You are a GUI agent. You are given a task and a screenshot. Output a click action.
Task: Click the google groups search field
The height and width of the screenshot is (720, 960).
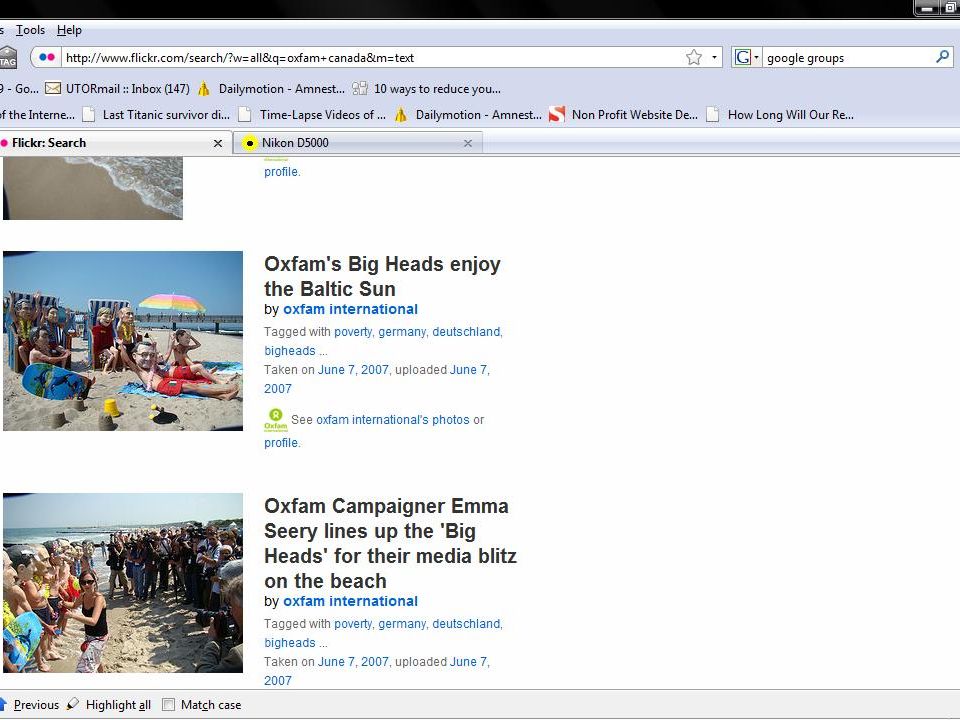coord(848,58)
